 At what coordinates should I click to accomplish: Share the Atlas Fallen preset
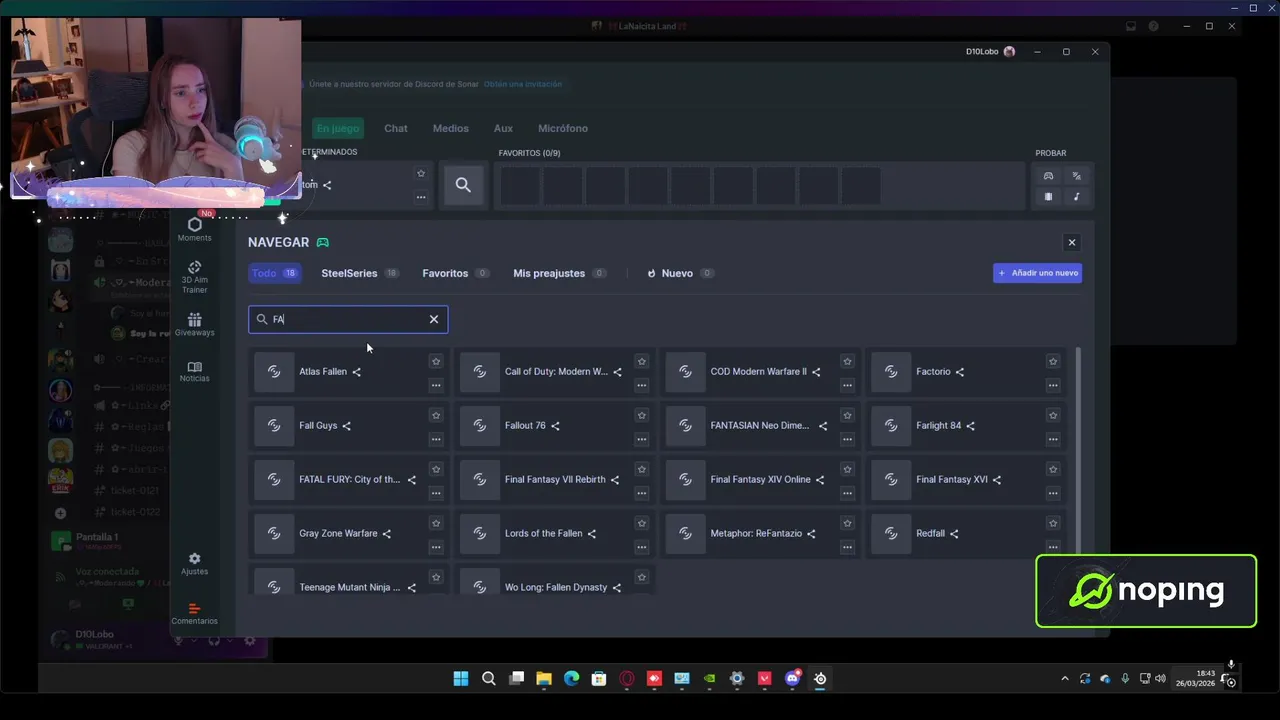tap(356, 372)
